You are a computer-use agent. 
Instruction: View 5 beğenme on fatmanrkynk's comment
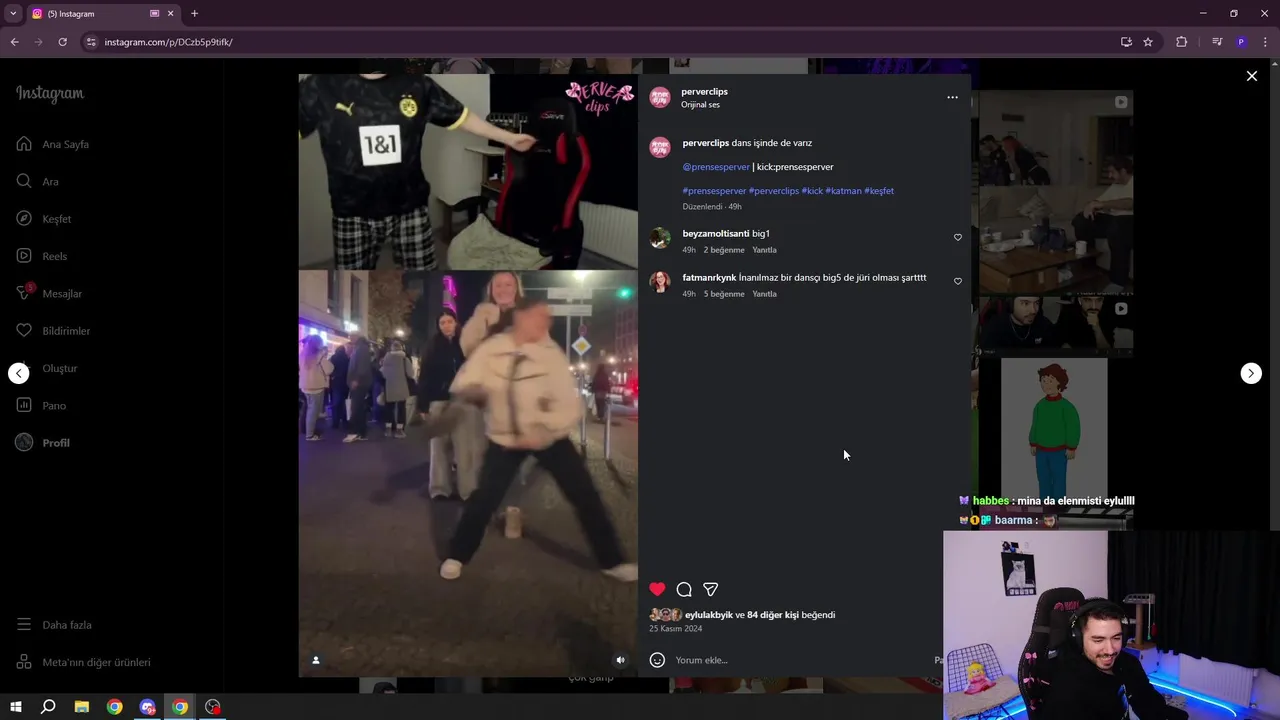pyautogui.click(x=724, y=294)
